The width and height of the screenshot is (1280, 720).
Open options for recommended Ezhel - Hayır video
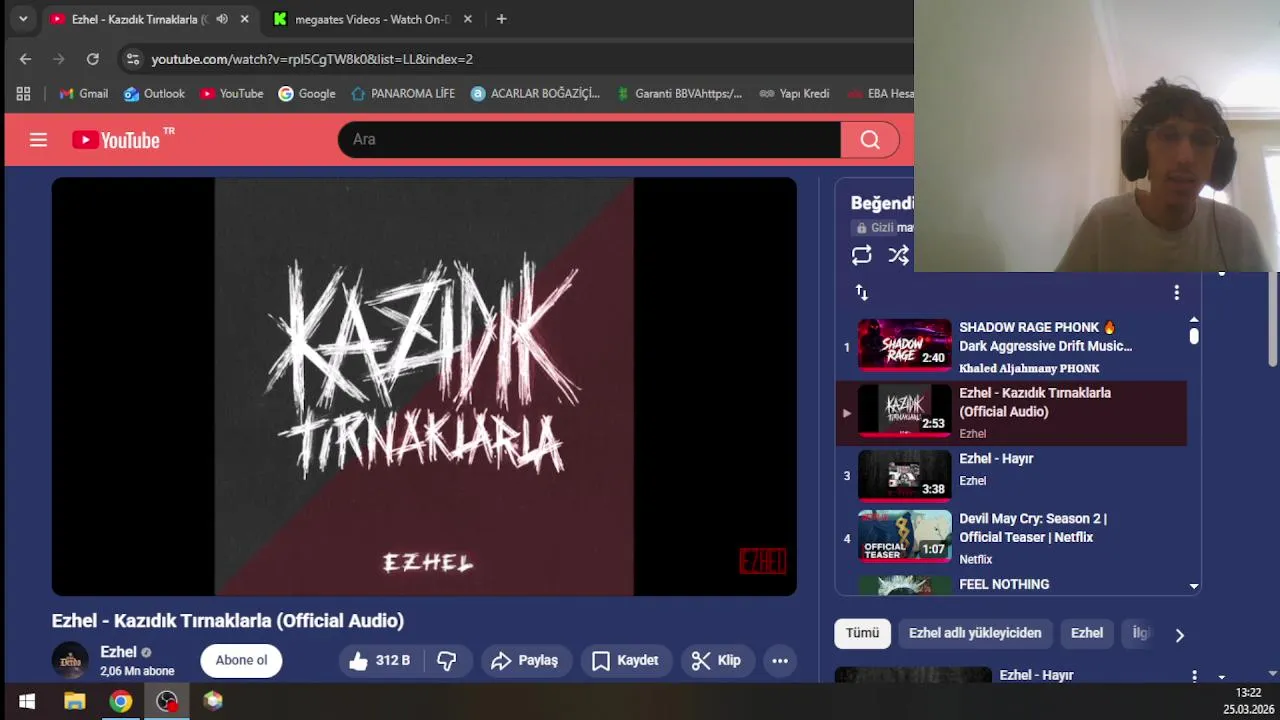tap(1194, 676)
